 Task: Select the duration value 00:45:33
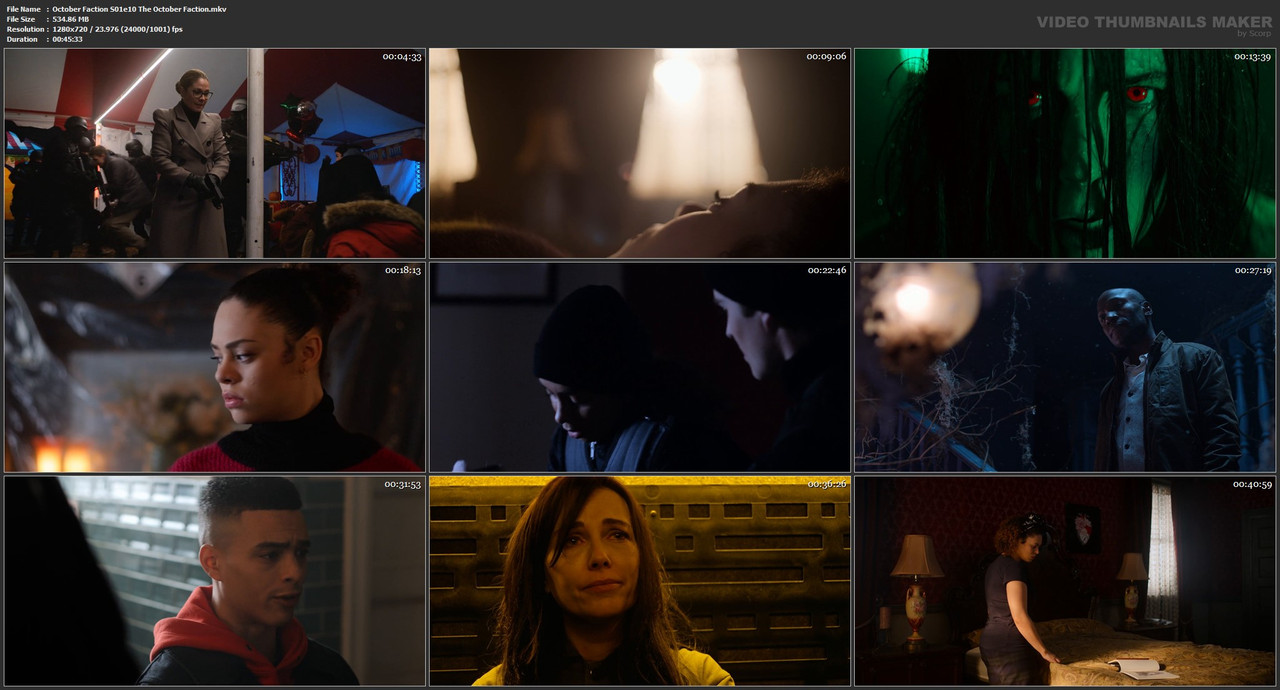[x=67, y=39]
